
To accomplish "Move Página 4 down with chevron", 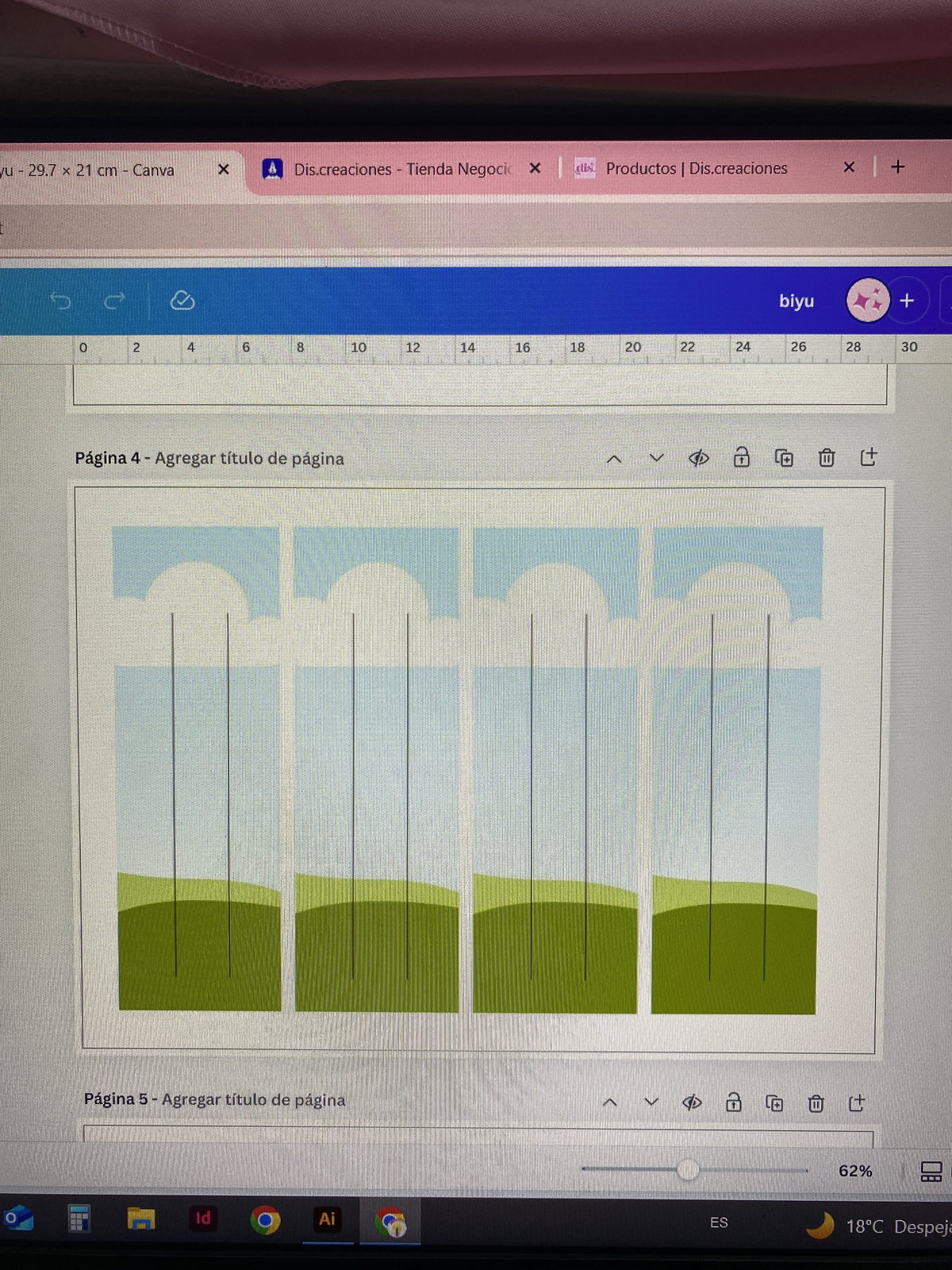I will coord(656,458).
